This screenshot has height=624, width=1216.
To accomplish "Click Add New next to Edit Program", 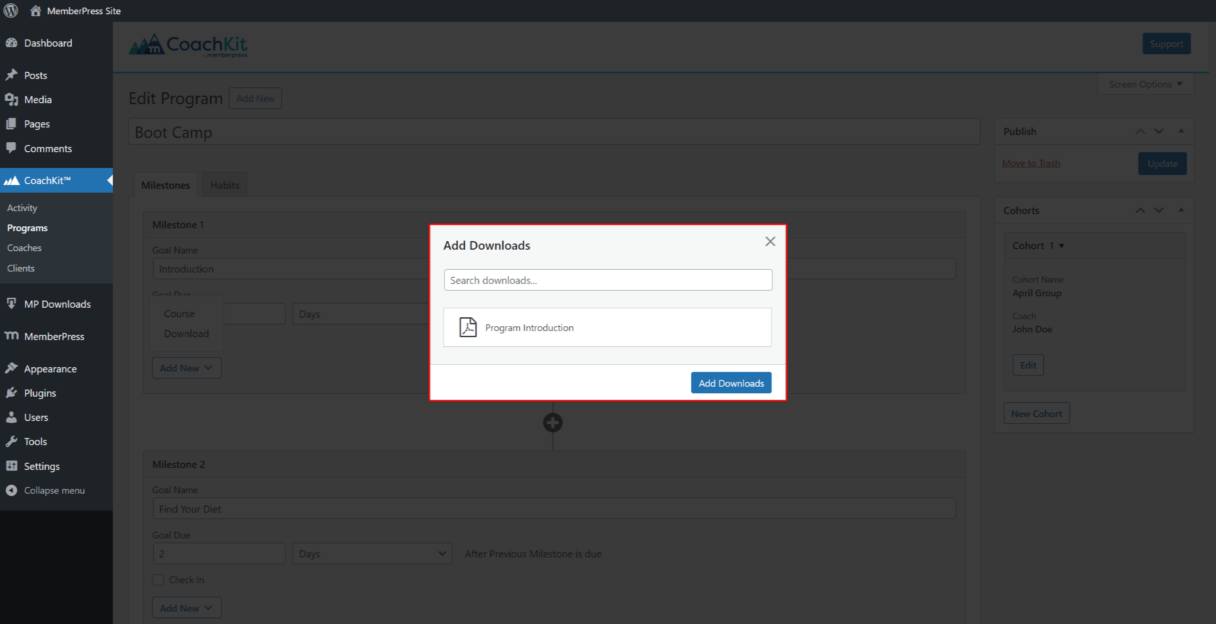I will pyautogui.click(x=255, y=98).
